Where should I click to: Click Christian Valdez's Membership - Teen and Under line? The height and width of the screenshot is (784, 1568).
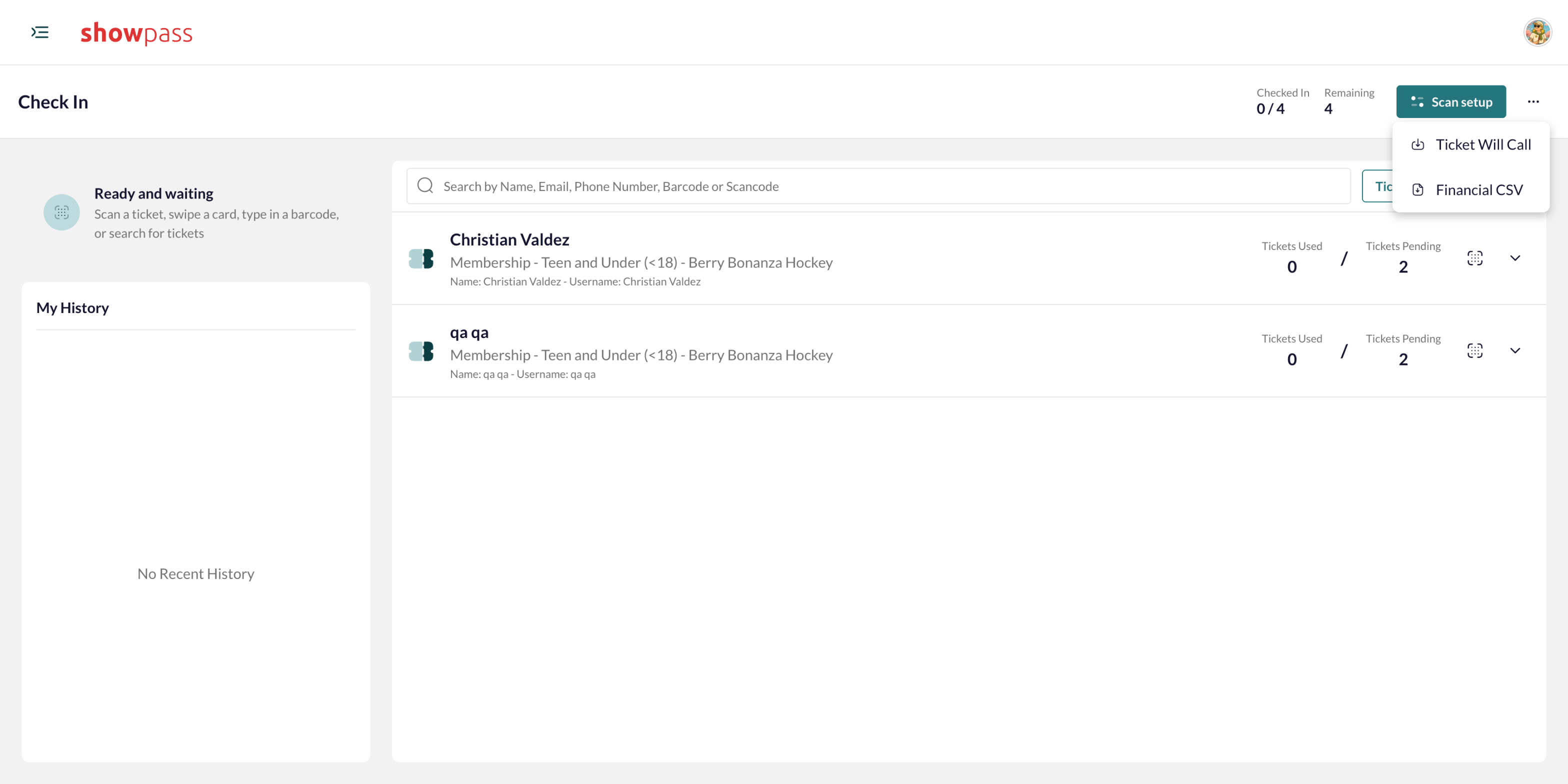click(x=641, y=262)
